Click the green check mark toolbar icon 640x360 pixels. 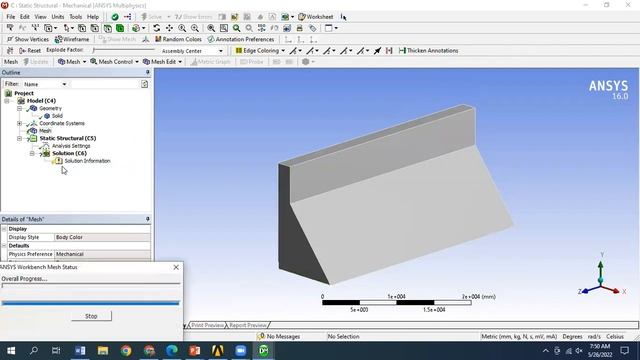coord(115,17)
